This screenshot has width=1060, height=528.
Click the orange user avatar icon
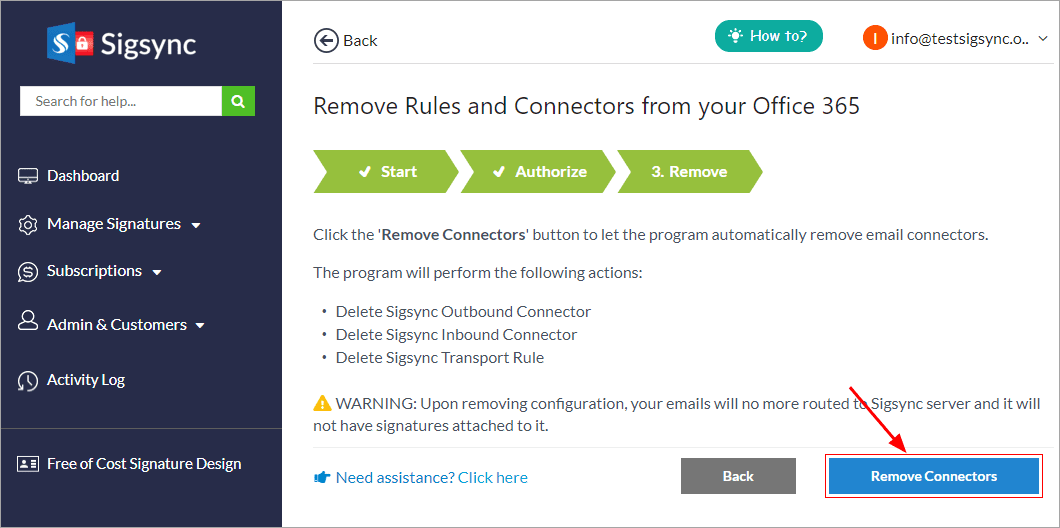(x=875, y=39)
